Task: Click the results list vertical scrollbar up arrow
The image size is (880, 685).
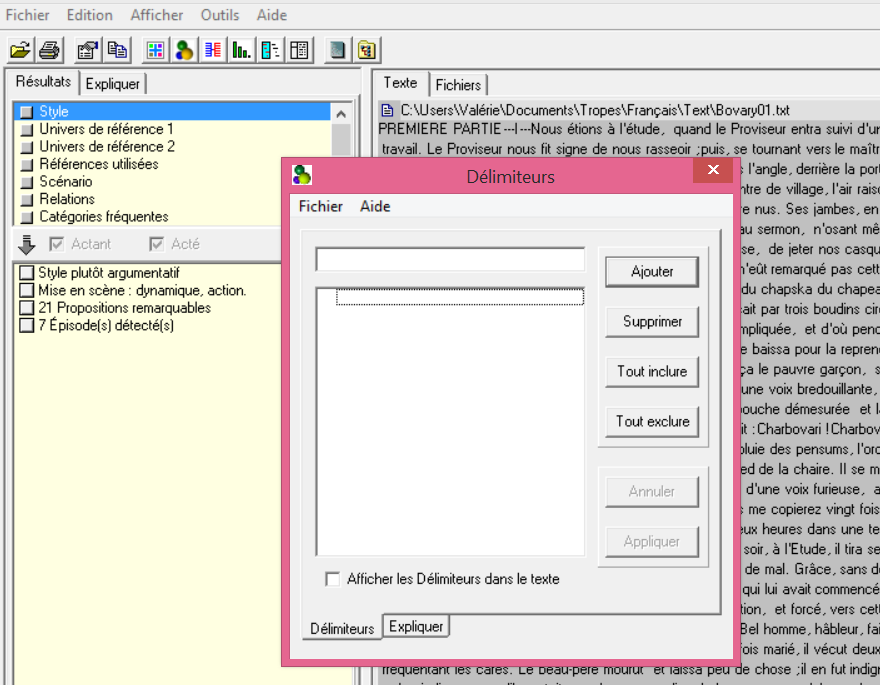Action: pyautogui.click(x=341, y=113)
